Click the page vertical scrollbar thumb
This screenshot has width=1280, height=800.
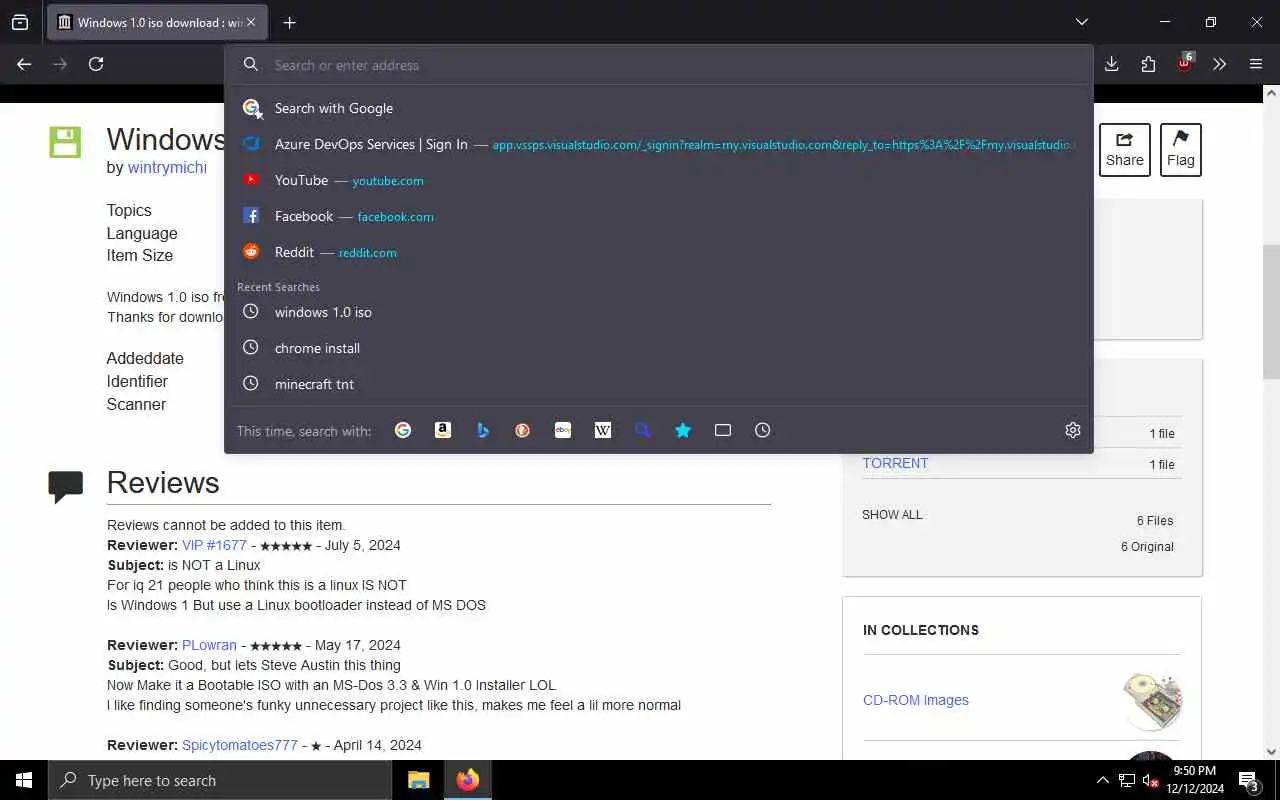(1271, 311)
